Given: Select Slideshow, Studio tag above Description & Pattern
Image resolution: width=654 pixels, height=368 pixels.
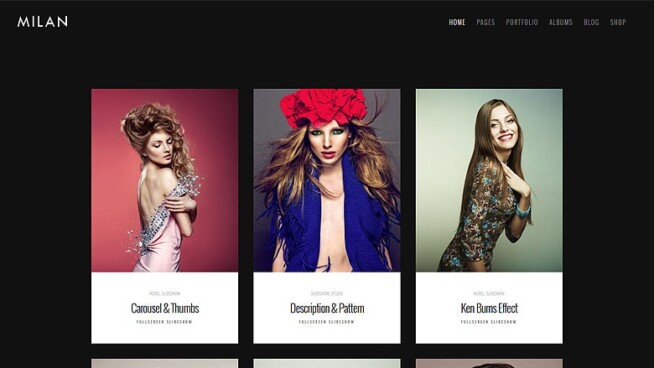Looking at the screenshot, I should coord(327,294).
